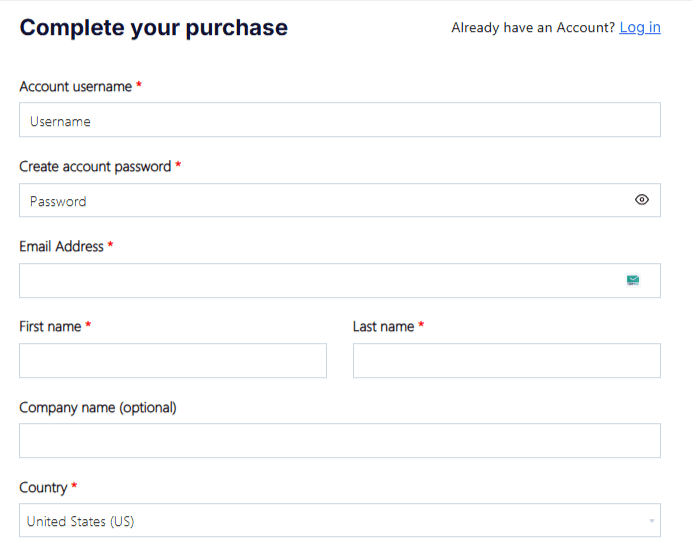Select the Last name input box
This screenshot has width=692, height=552.
click(x=506, y=361)
